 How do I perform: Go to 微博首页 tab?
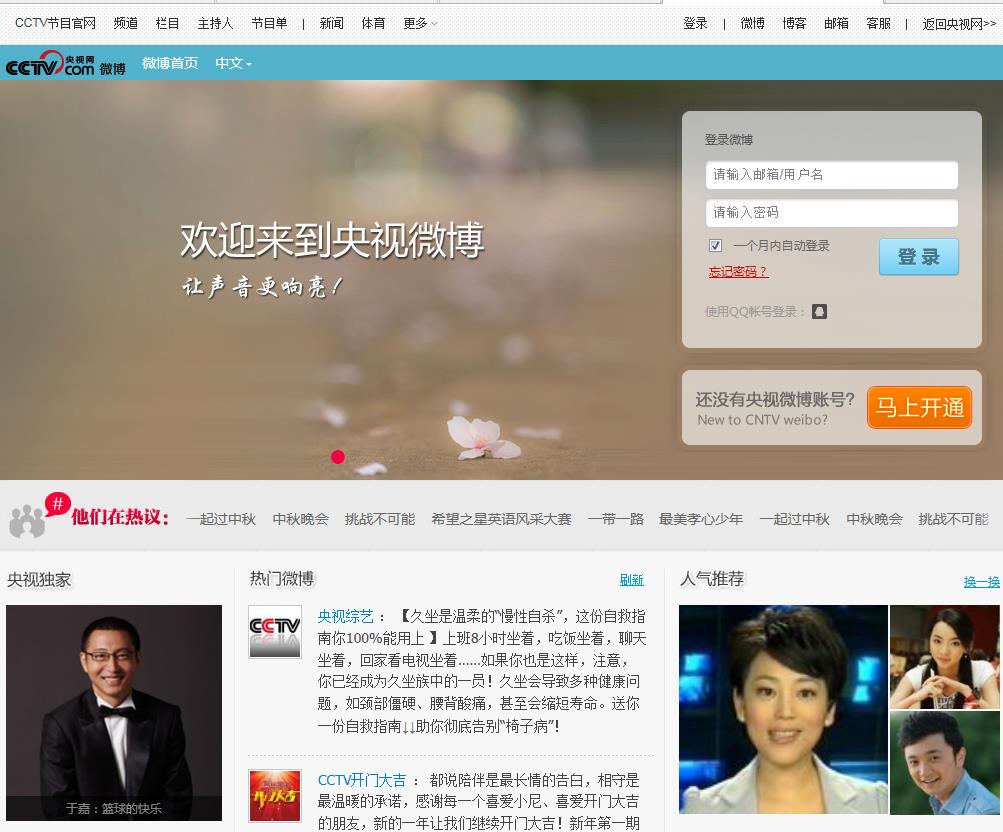click(170, 63)
